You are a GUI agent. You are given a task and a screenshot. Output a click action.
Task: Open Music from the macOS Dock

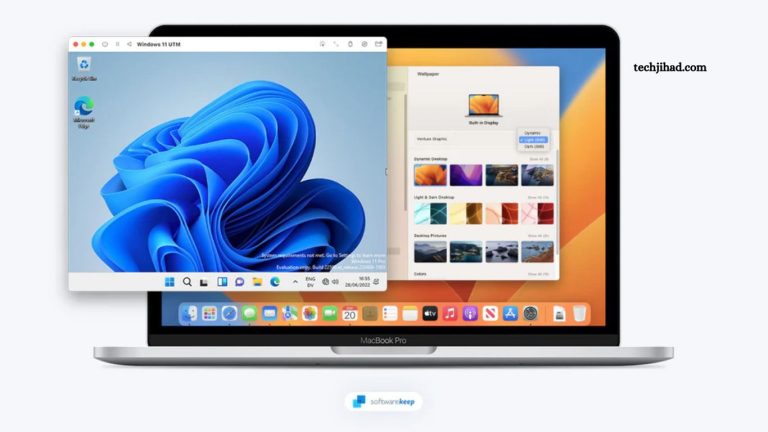click(x=450, y=313)
